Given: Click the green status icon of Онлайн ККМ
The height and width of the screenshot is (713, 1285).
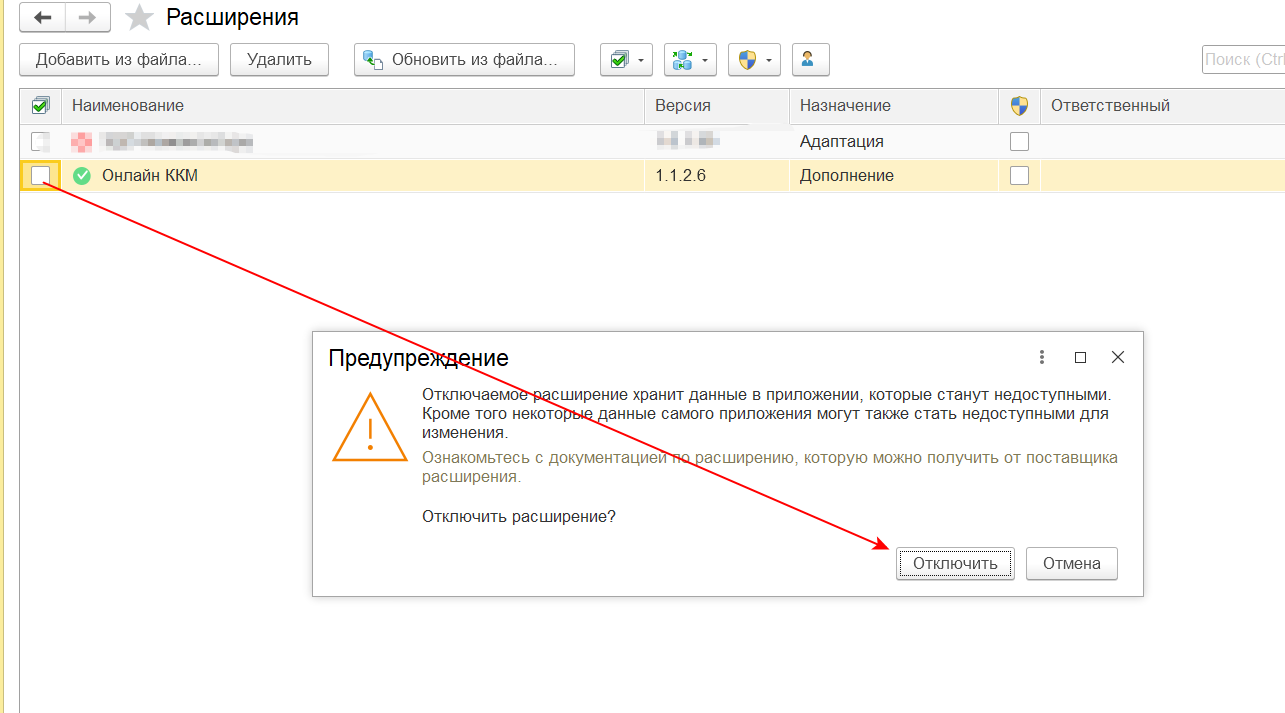Looking at the screenshot, I should (82, 176).
